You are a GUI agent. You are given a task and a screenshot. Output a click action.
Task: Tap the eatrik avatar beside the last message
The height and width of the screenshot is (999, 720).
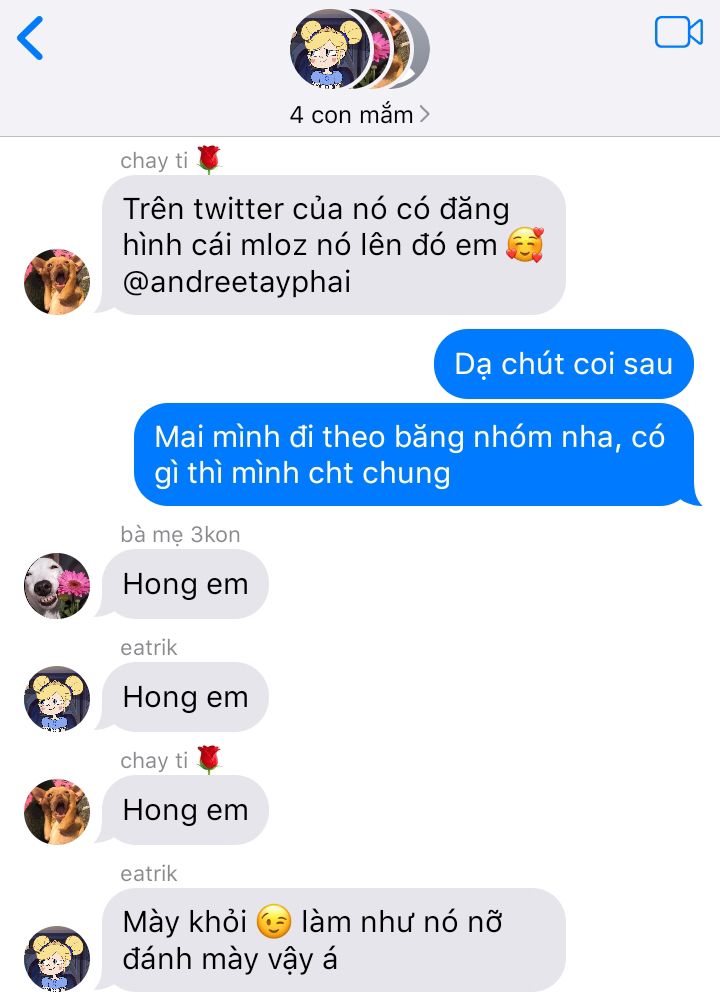click(57, 958)
